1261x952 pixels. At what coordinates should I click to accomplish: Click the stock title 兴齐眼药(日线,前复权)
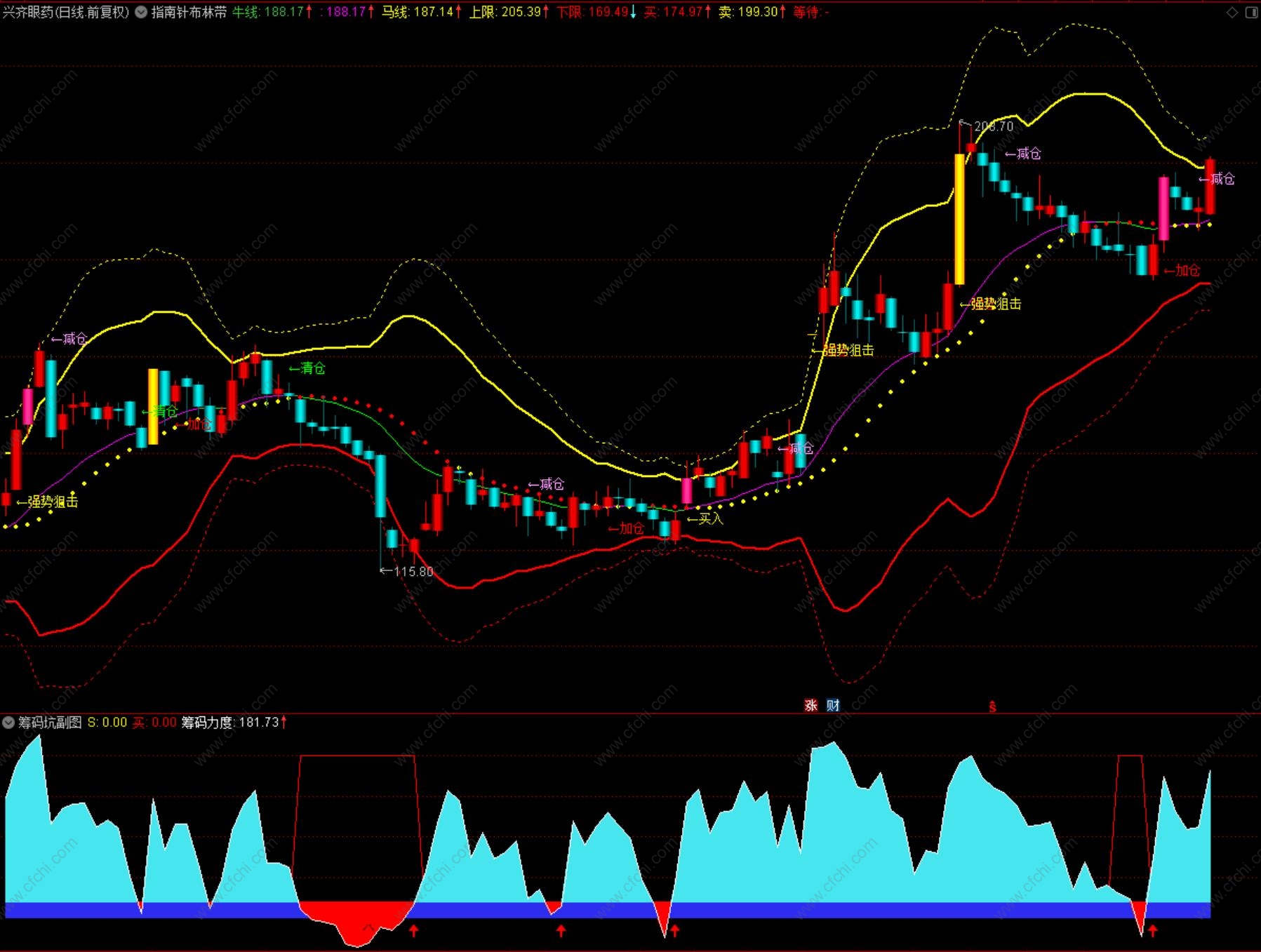[x=66, y=12]
